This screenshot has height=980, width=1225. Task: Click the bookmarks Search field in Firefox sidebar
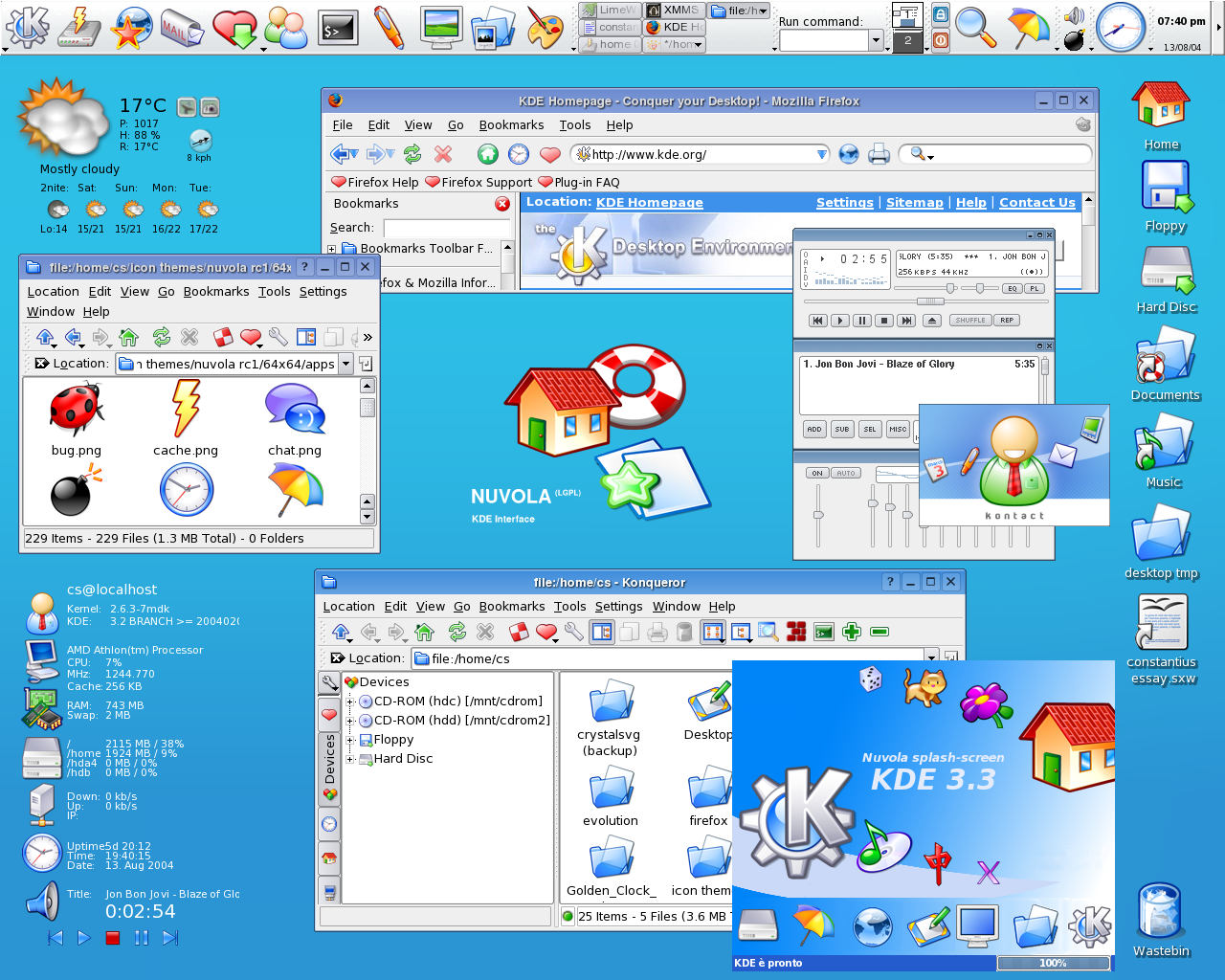pos(446,227)
